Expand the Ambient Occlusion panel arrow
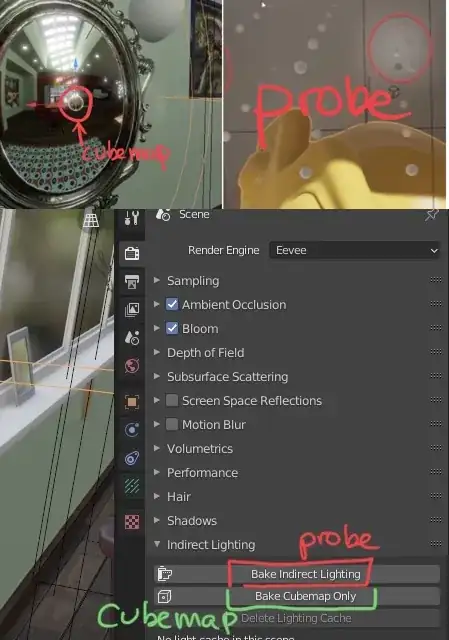The height and width of the screenshot is (640, 449). pyautogui.click(x=157, y=304)
